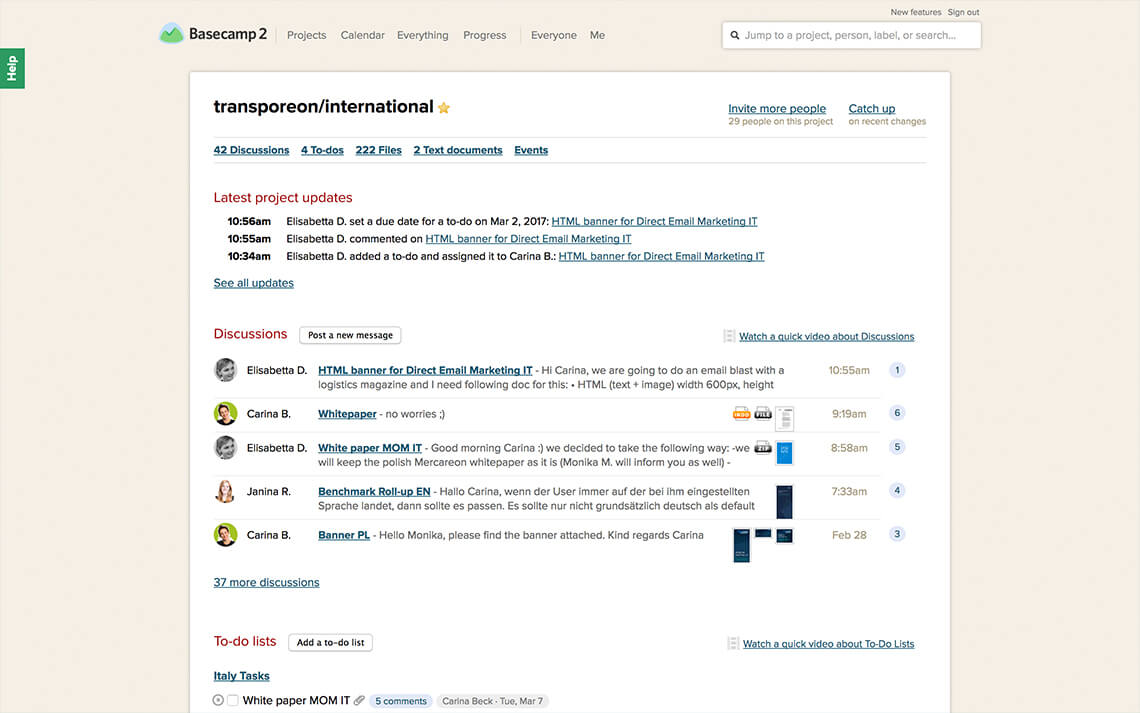Open the rightmost thumbnail on Banner PL row
The image size is (1140, 713).
pos(784,536)
